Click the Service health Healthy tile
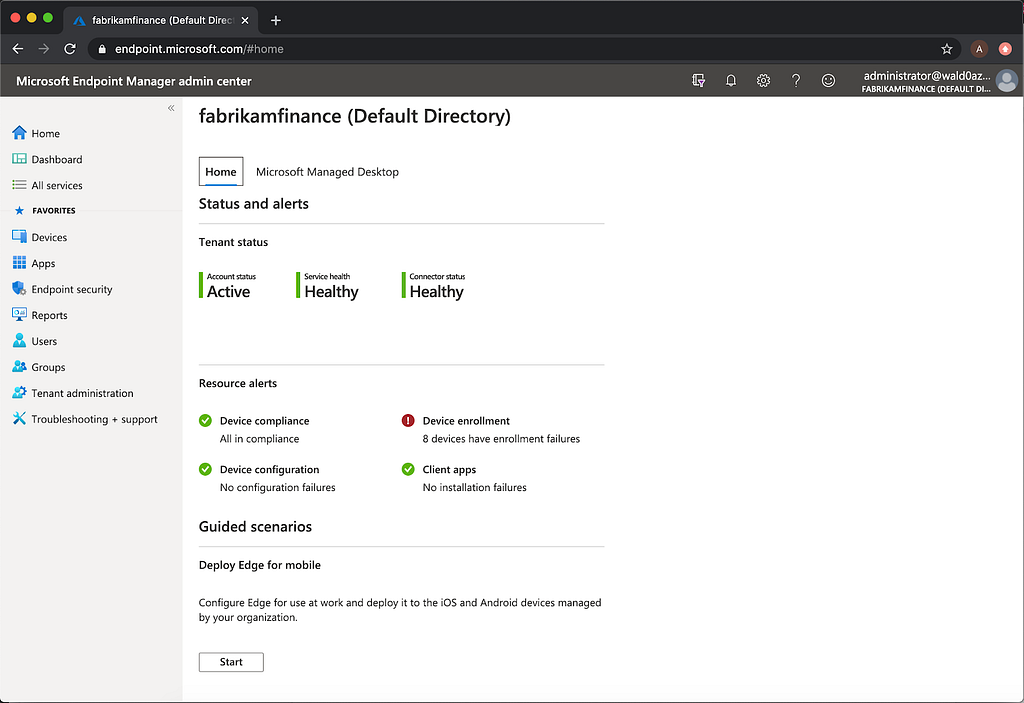1024x703 pixels. [x=328, y=286]
